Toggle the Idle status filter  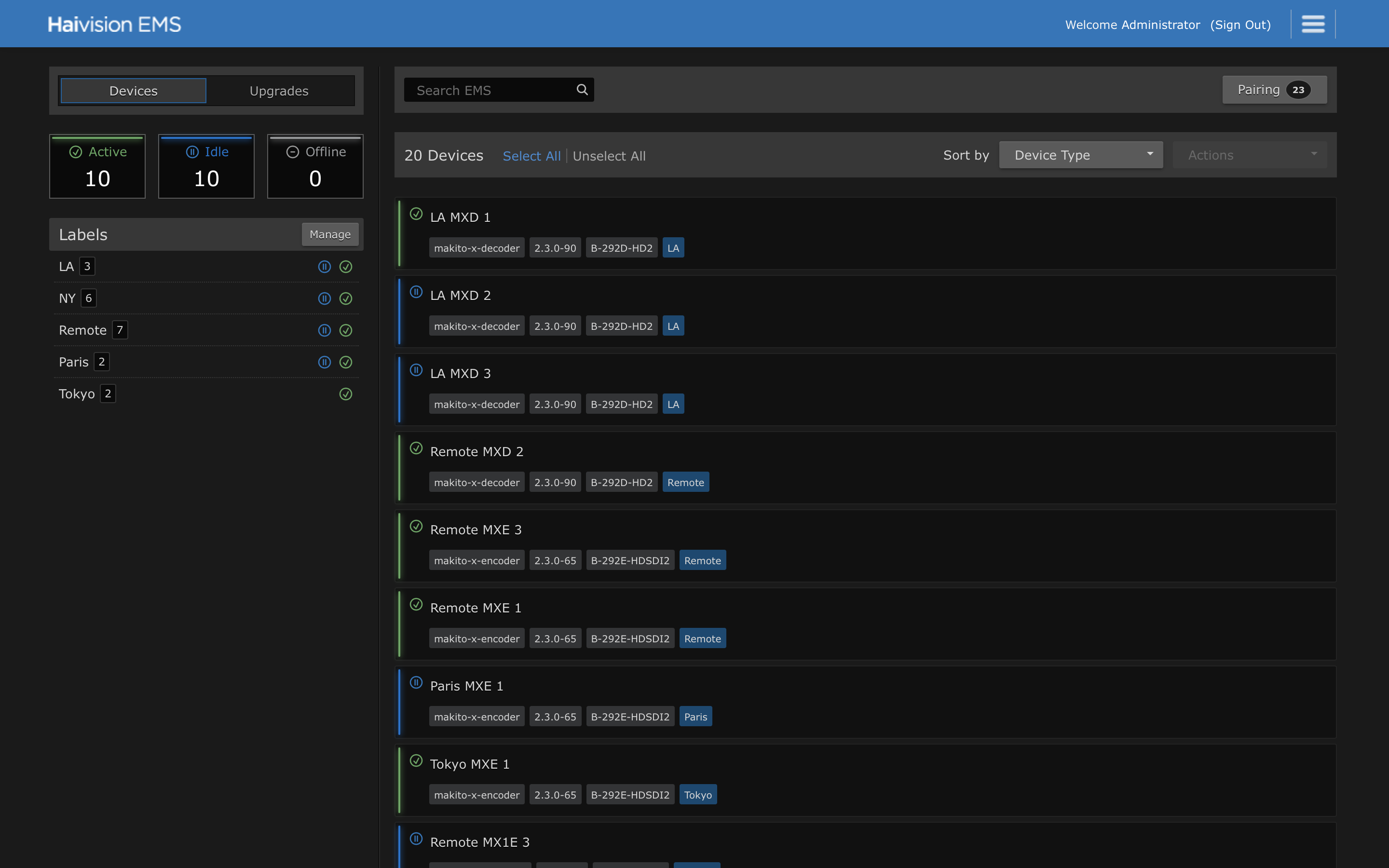click(206, 166)
